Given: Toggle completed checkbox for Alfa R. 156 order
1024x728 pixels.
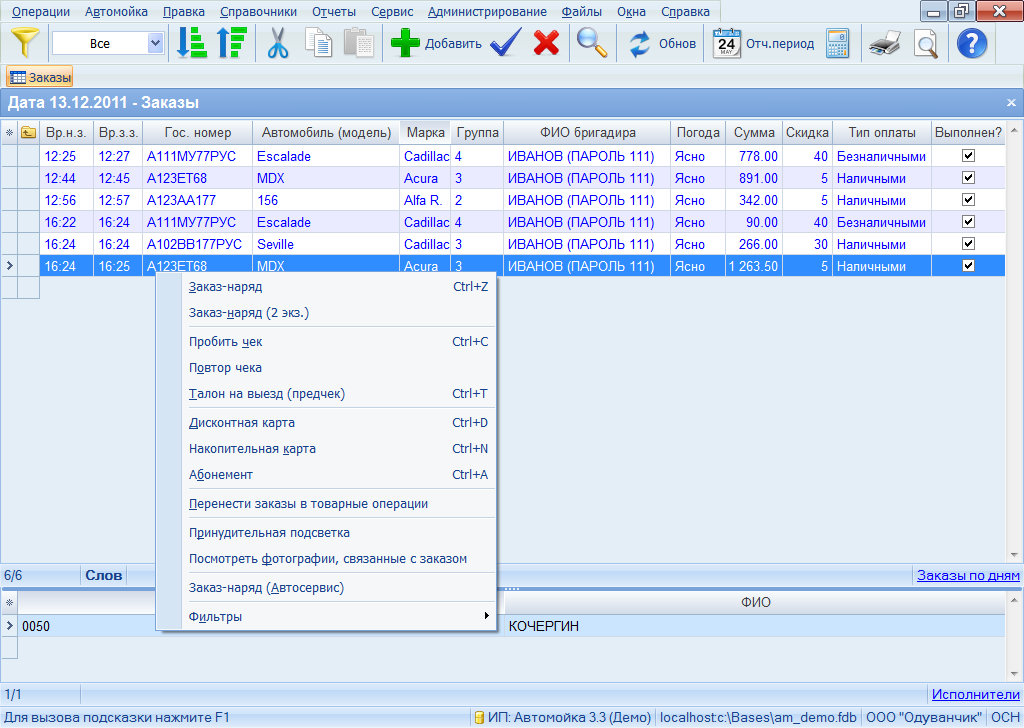Looking at the screenshot, I should 967,200.
